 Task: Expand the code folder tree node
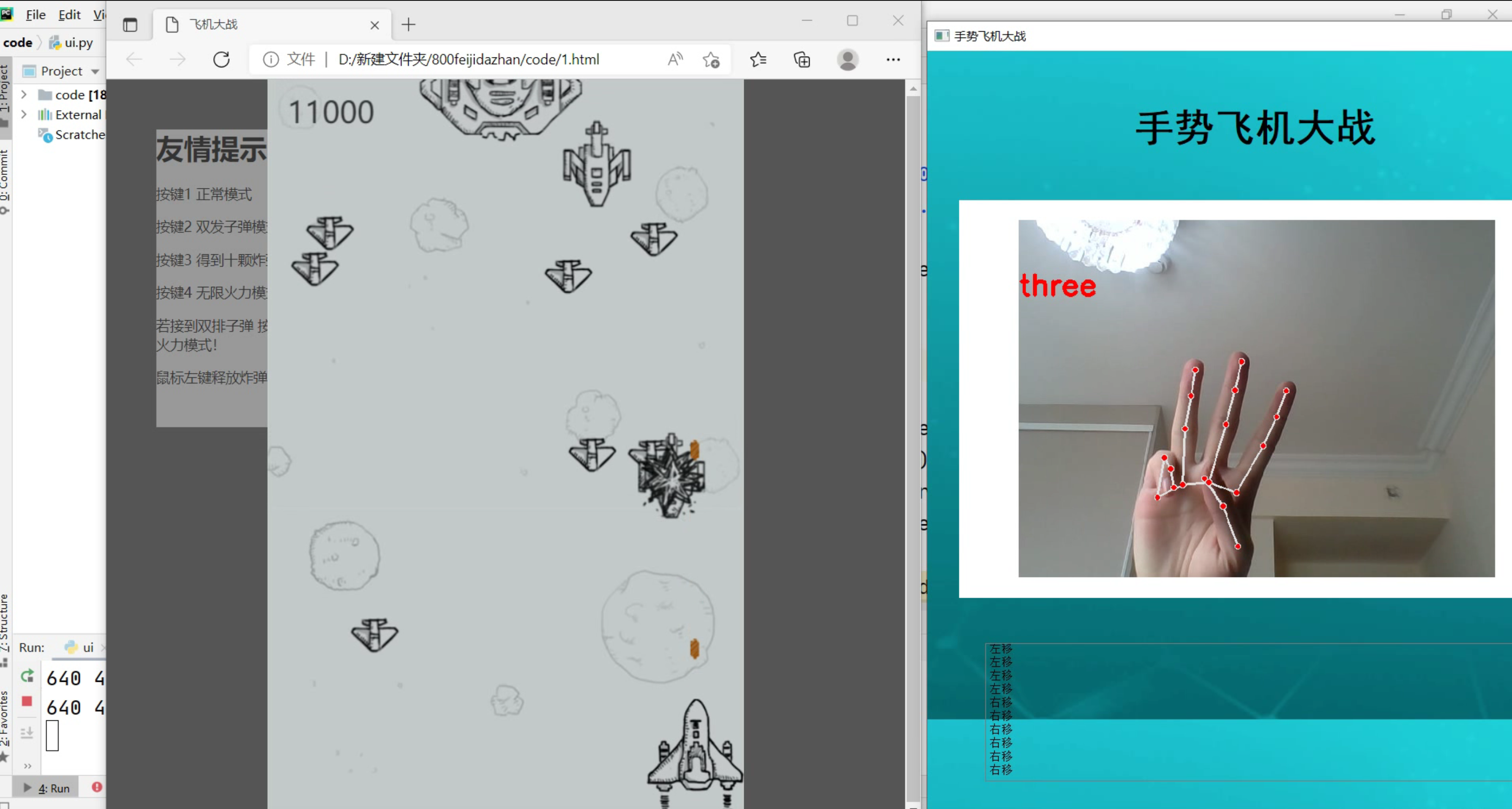click(x=24, y=95)
